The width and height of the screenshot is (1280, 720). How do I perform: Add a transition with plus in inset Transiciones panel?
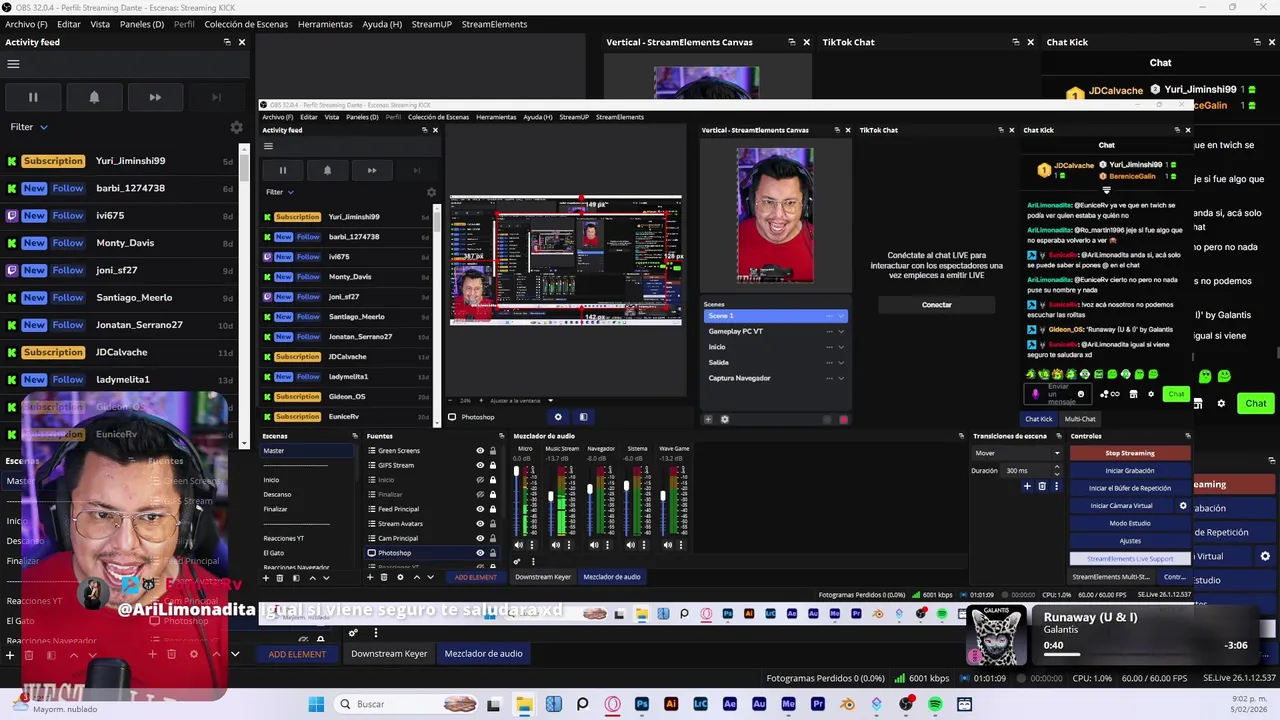point(1026,486)
